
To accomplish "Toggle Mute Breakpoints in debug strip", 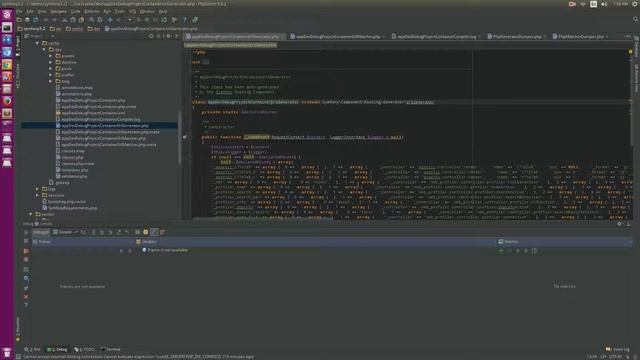I will click(x=26, y=260).
